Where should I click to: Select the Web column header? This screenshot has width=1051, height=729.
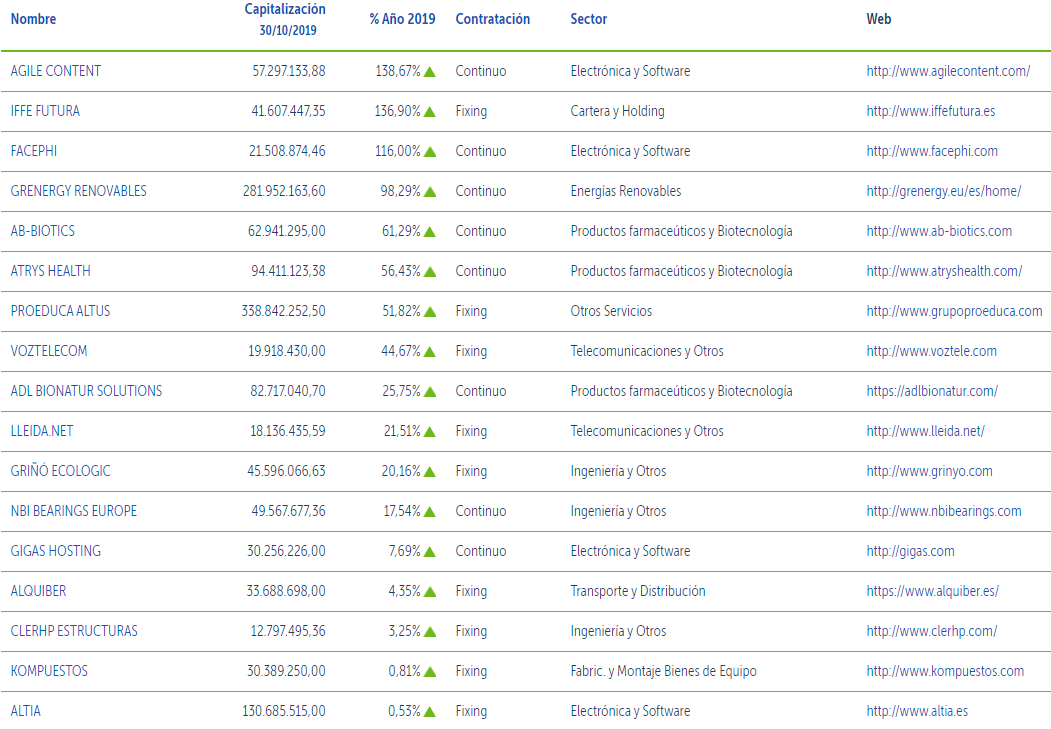(x=879, y=19)
